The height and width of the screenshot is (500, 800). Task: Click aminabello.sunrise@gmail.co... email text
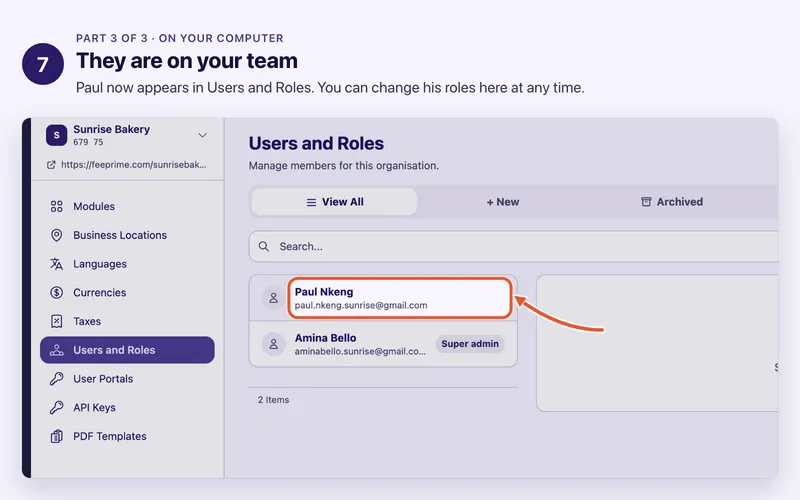(x=360, y=352)
